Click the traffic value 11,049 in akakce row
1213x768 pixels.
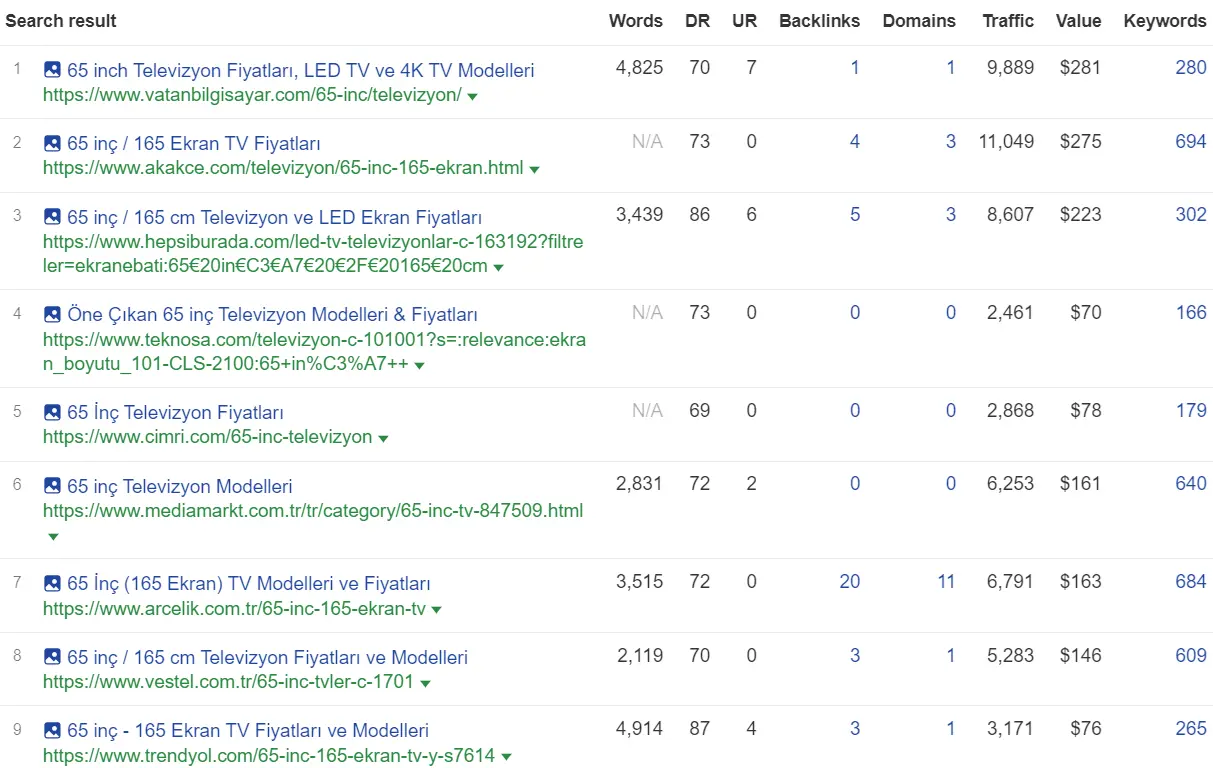click(x=1006, y=142)
